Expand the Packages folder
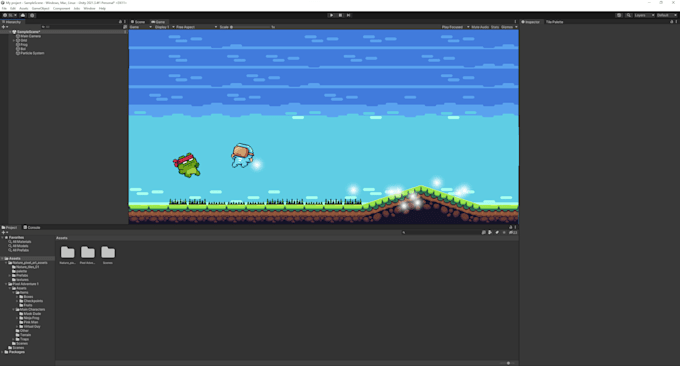 coord(3,352)
